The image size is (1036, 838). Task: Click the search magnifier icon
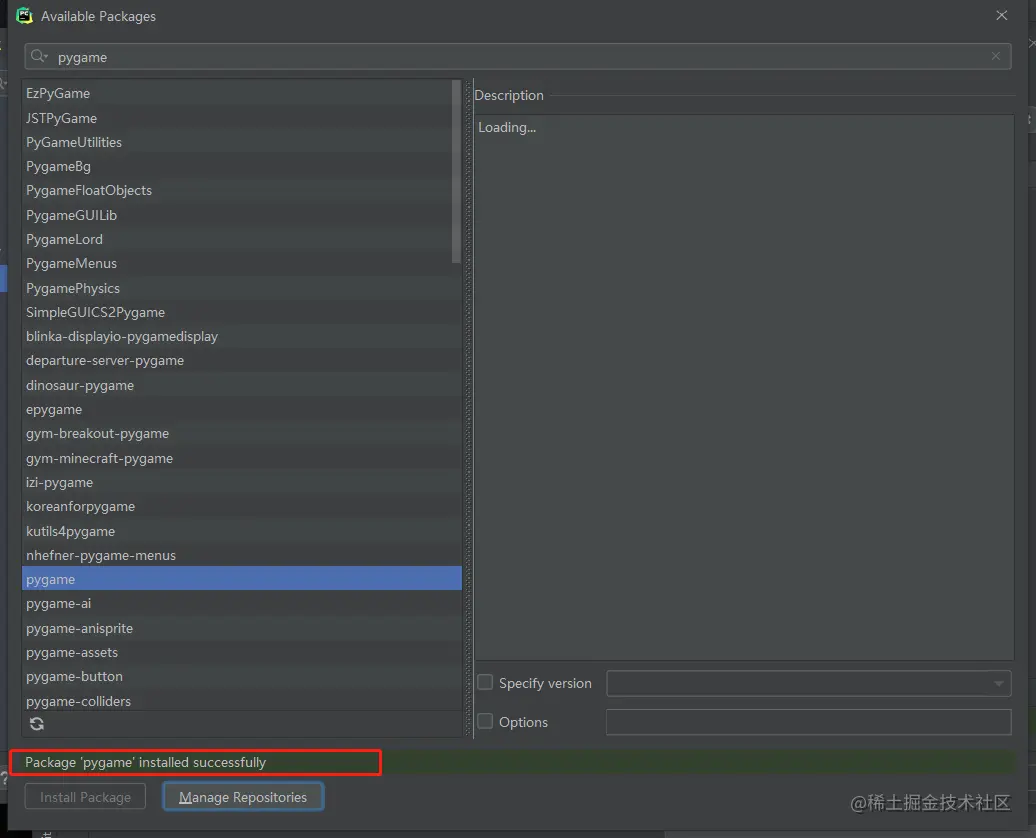[x=38, y=56]
